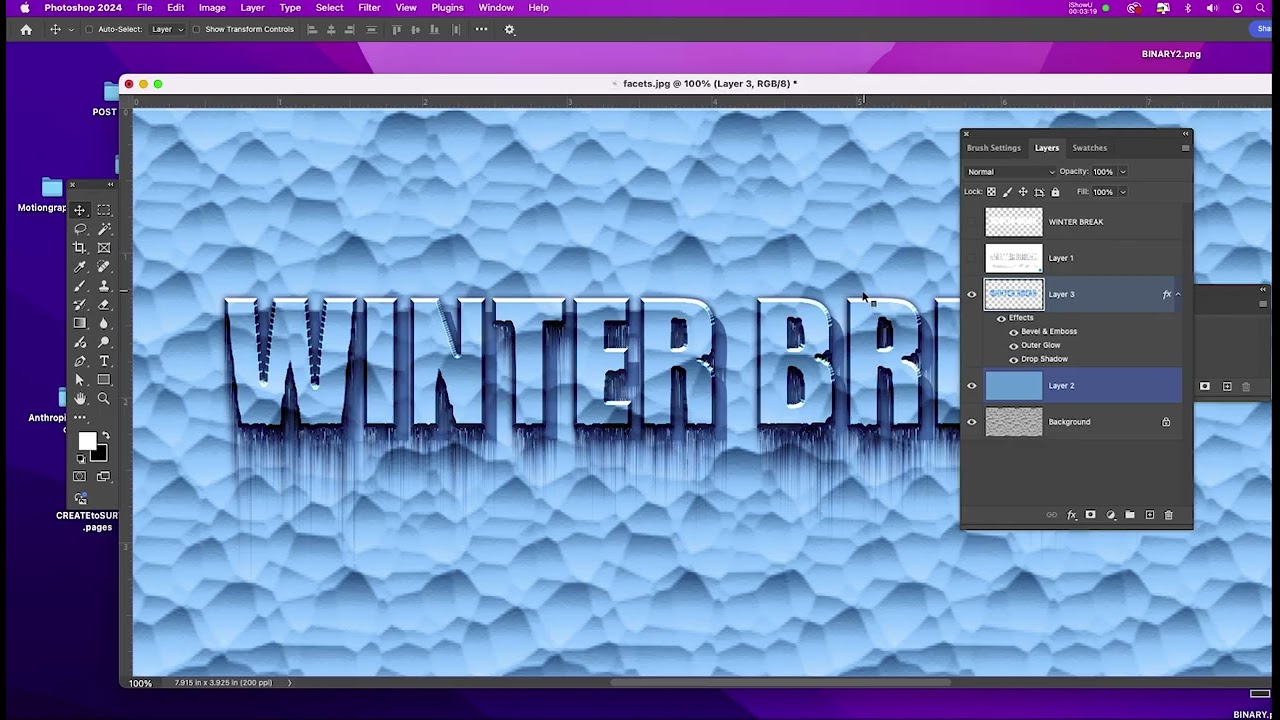Click the Lock all padlock icon
Screen dimensions: 1280x720
coord(1055,192)
